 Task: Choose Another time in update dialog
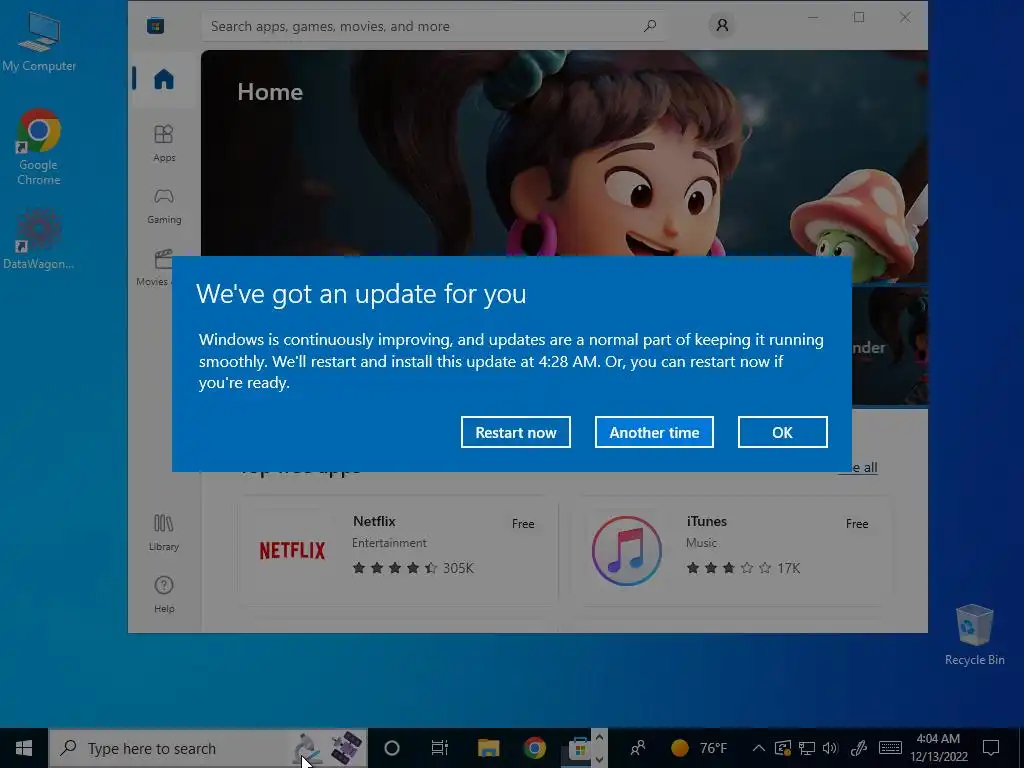[x=654, y=432]
